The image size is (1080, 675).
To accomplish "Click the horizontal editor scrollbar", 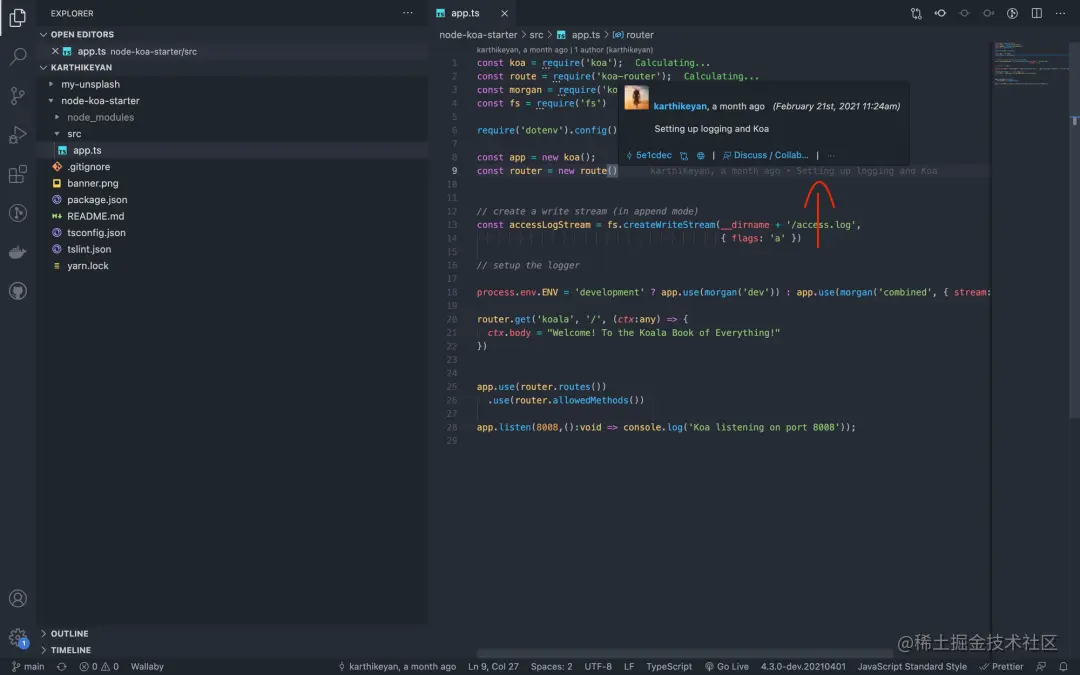I will pyautogui.click(x=685, y=653).
